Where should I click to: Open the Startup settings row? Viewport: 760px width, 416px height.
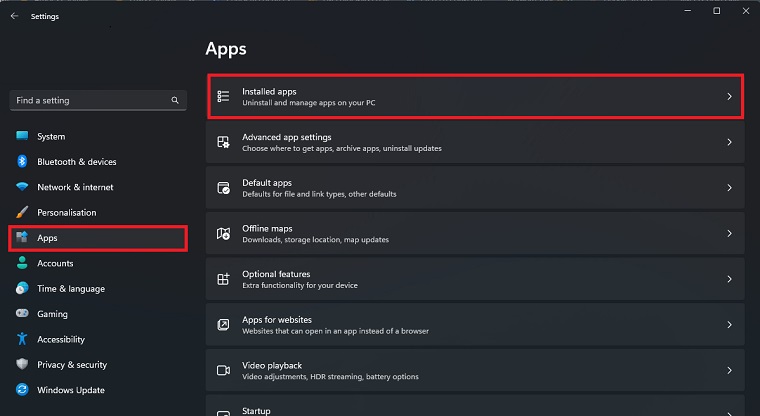474,409
